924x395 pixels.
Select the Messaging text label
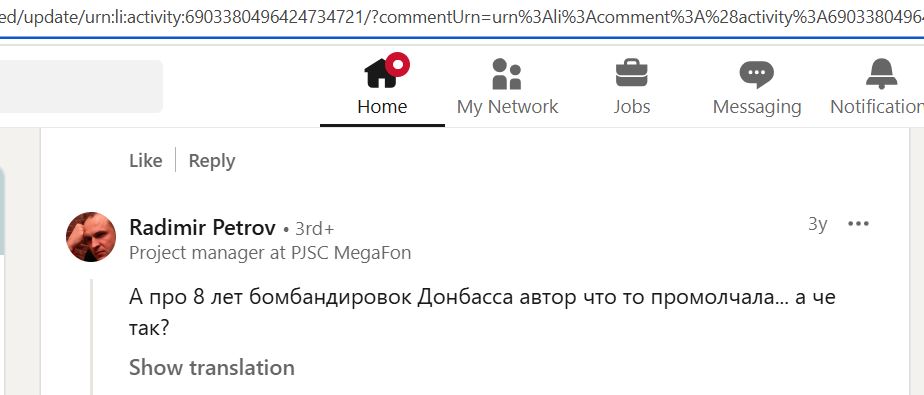tap(757, 107)
